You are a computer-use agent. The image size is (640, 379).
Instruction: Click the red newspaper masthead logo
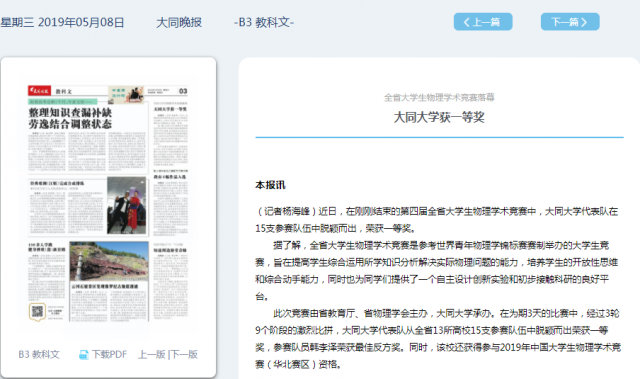click(39, 91)
